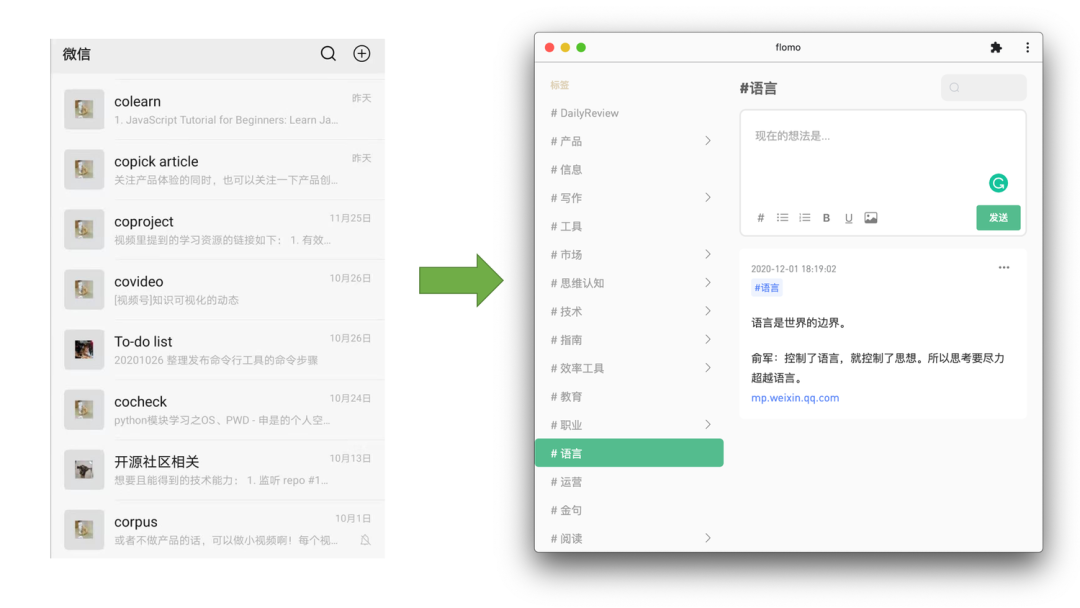
Task: Open the colearn chat in WeChat
Action: (218, 109)
